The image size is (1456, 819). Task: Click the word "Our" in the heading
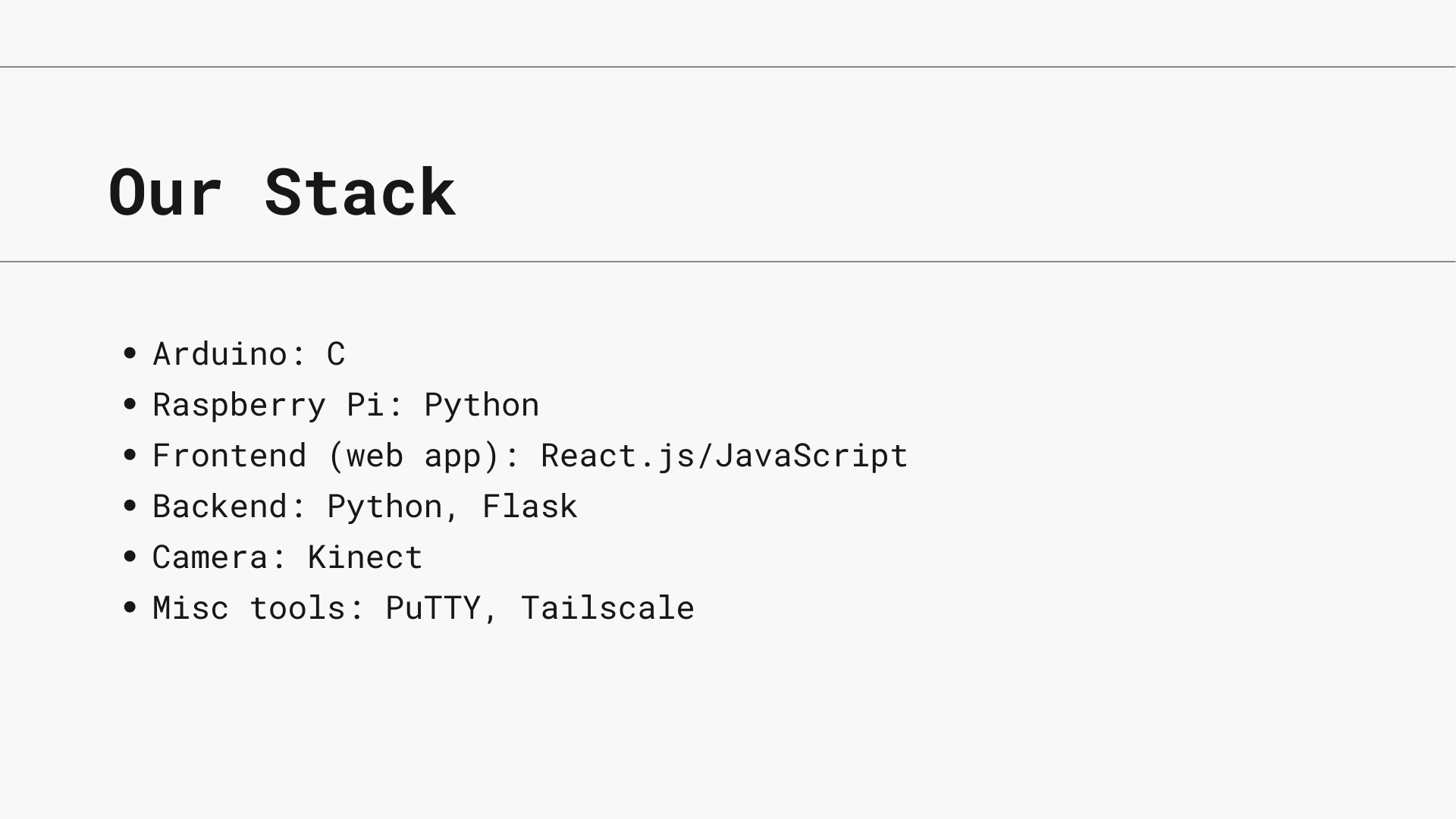(165, 193)
